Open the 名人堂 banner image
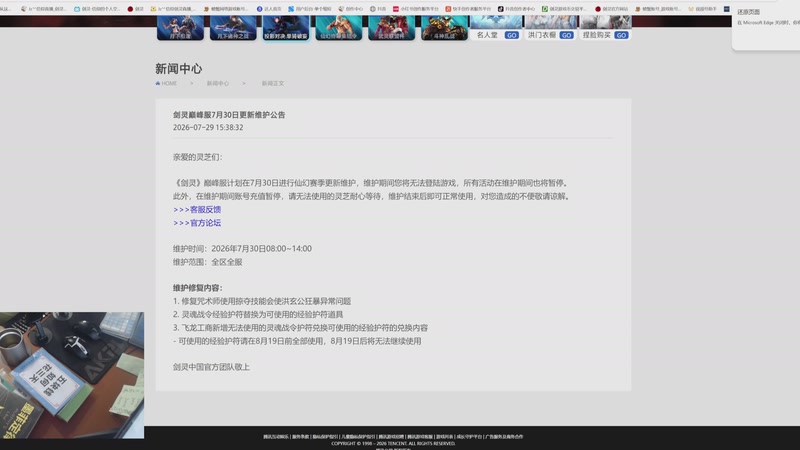This screenshot has height=450, width=800. 496,22
